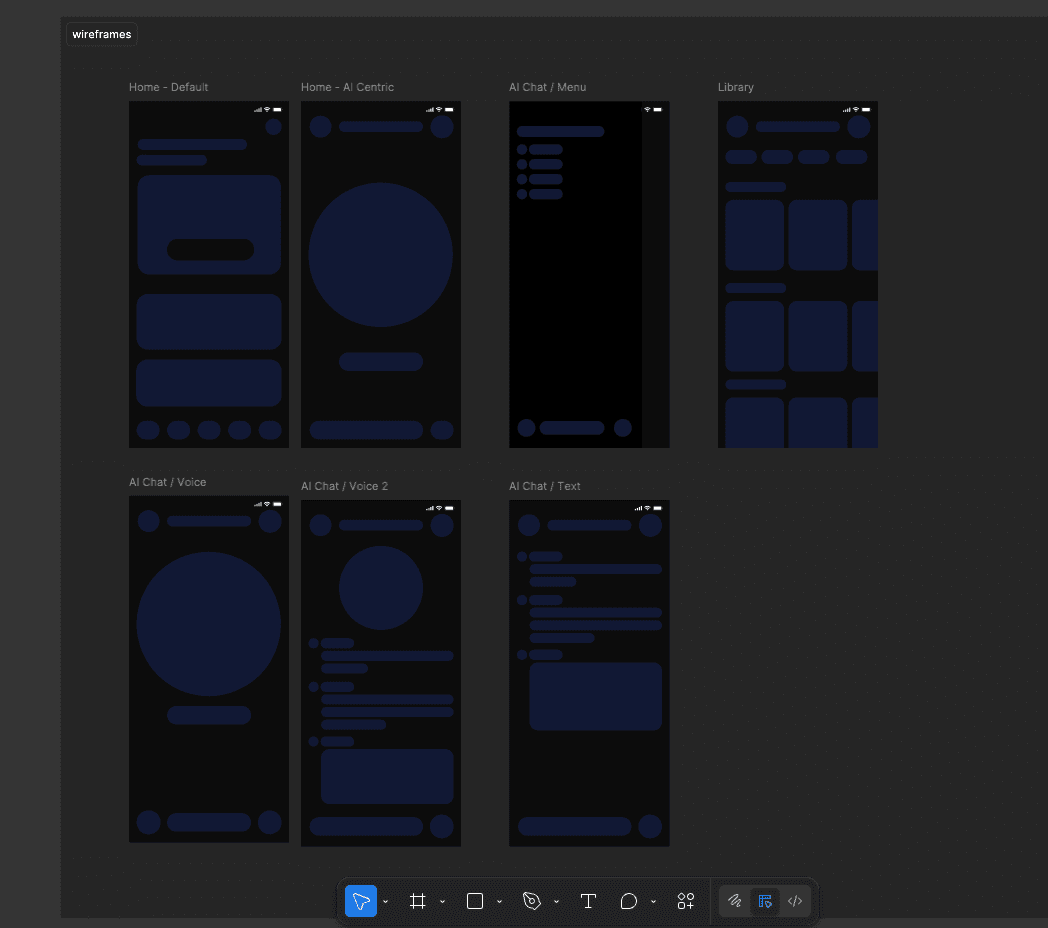Viewport: 1048px width, 928px height.
Task: Click large message block in AI Chat / Text frame
Action: [596, 696]
